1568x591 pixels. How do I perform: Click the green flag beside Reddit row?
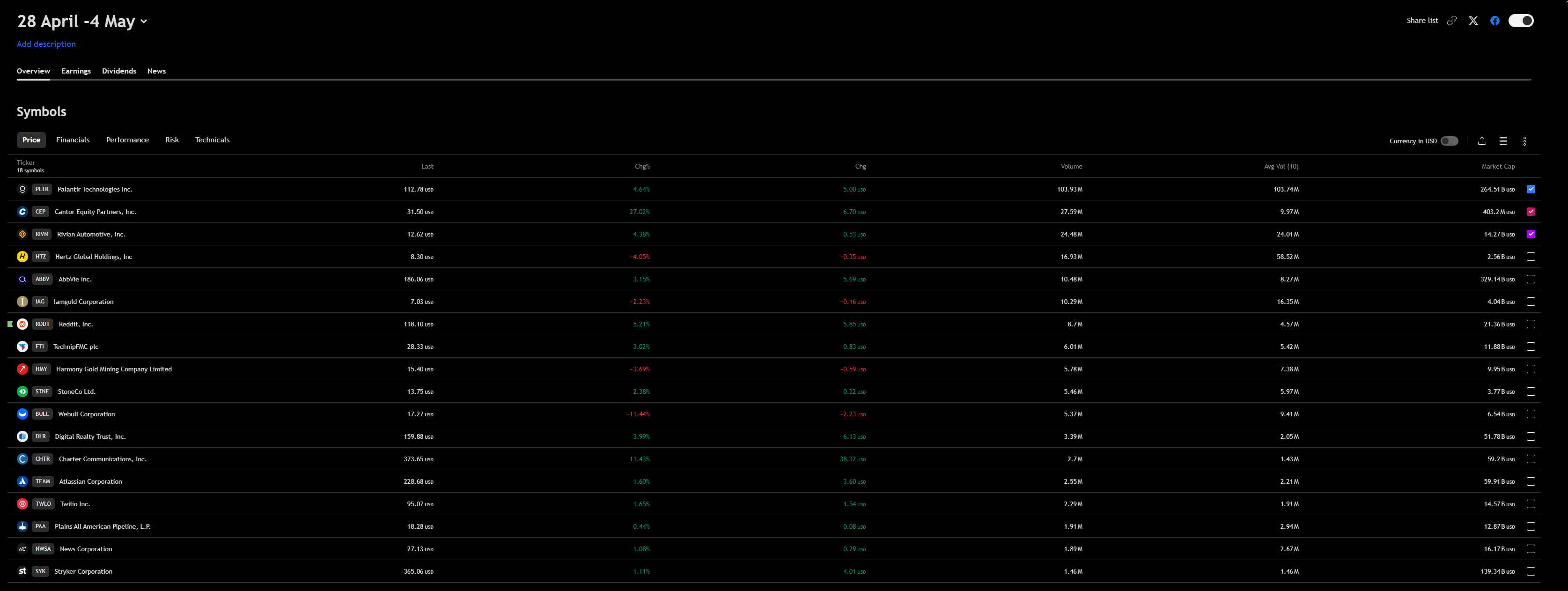click(10, 324)
